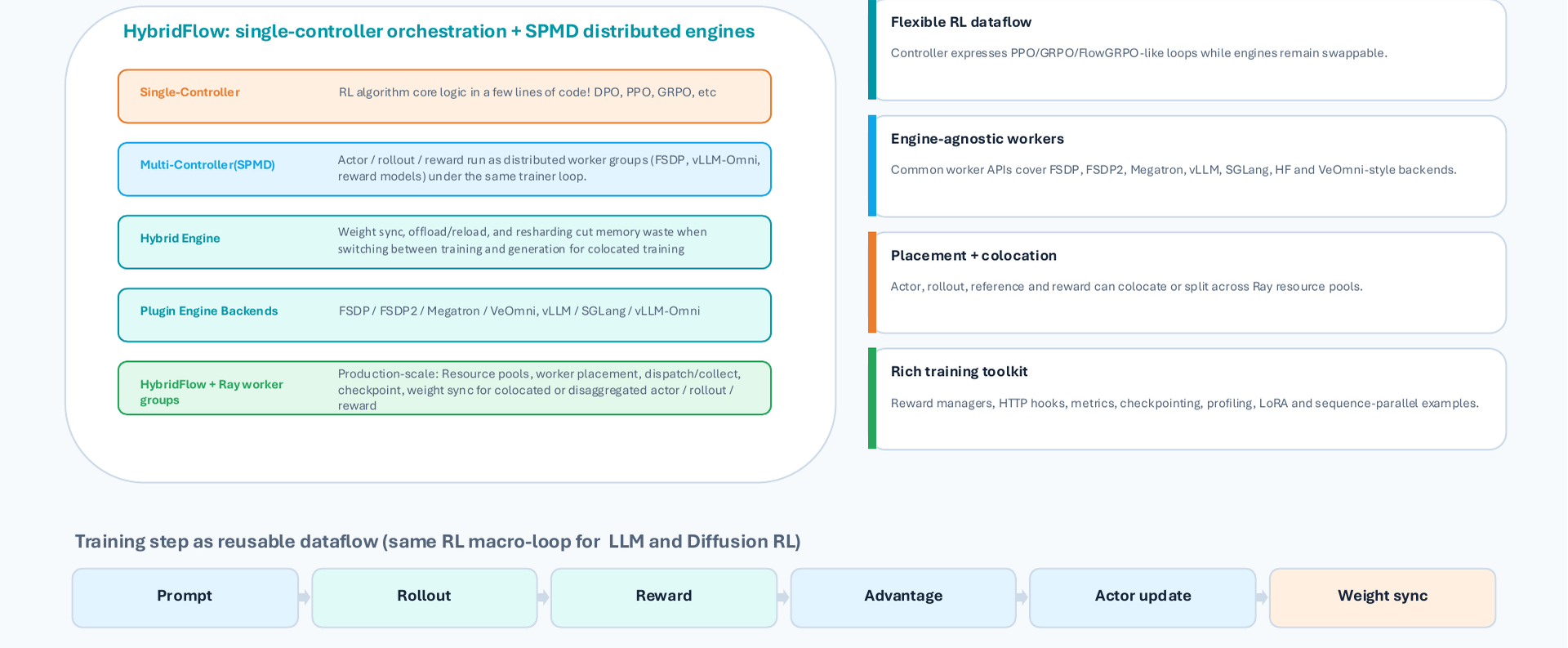
Task: Click the Rich training toolkit heading
Action: click(959, 372)
